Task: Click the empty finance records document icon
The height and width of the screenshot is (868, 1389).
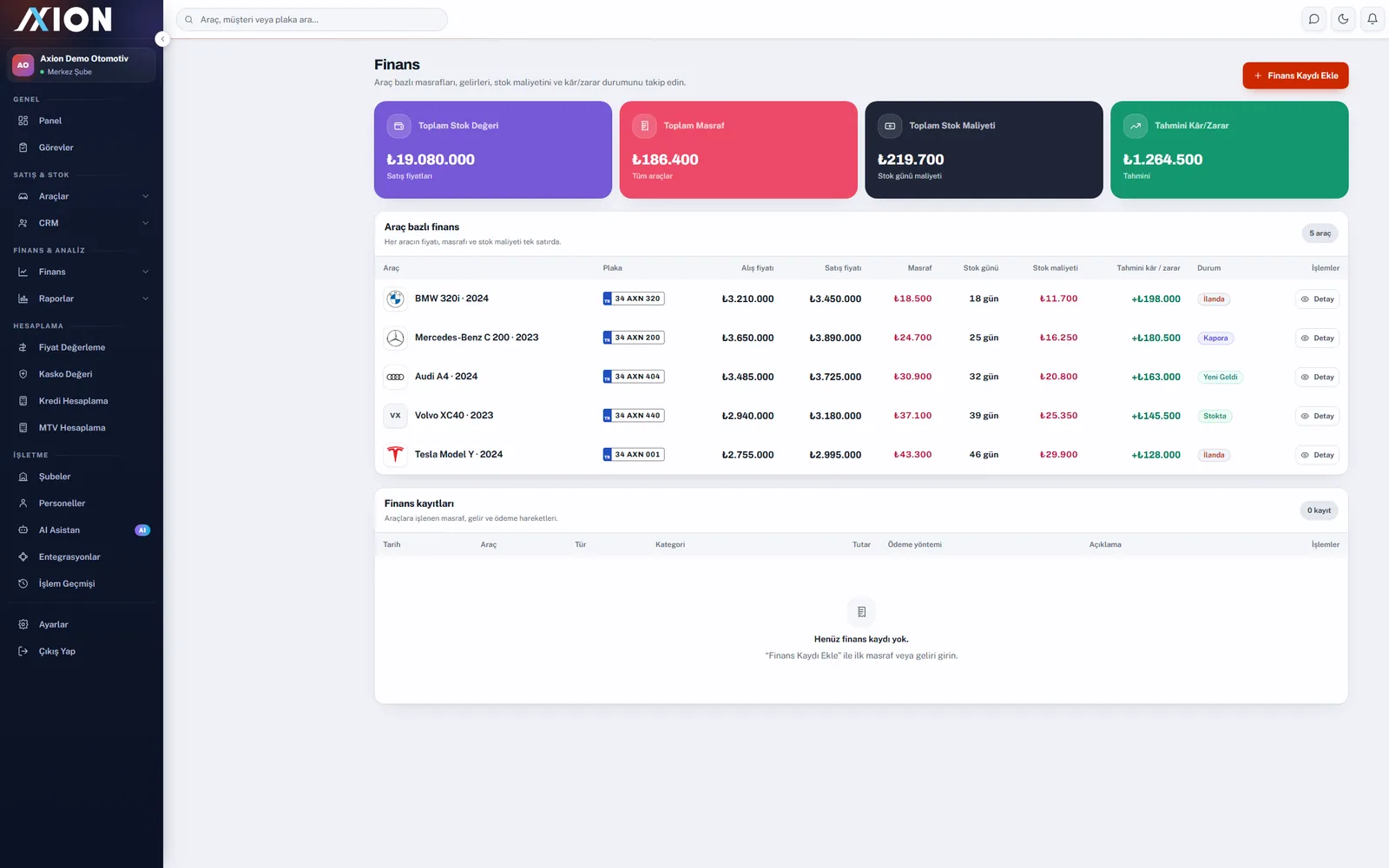Action: (861, 612)
